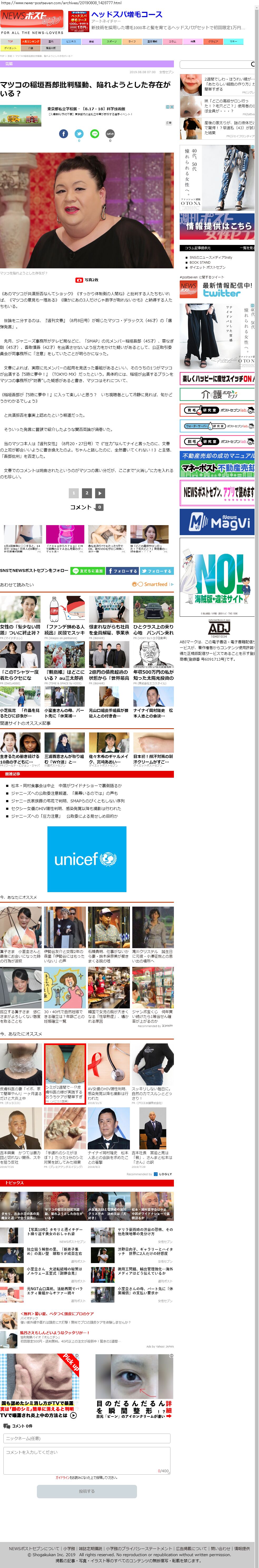
Task: Share article via Facebook round icon
Action: [x=63, y=133]
